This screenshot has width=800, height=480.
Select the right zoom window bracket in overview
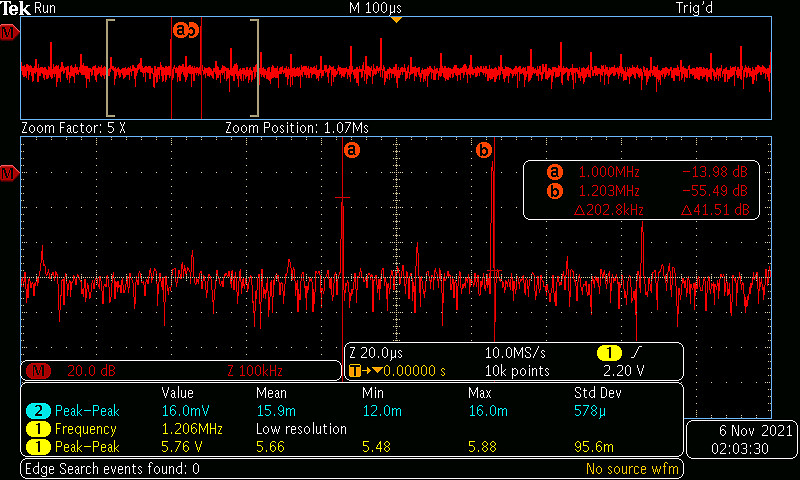(255, 68)
